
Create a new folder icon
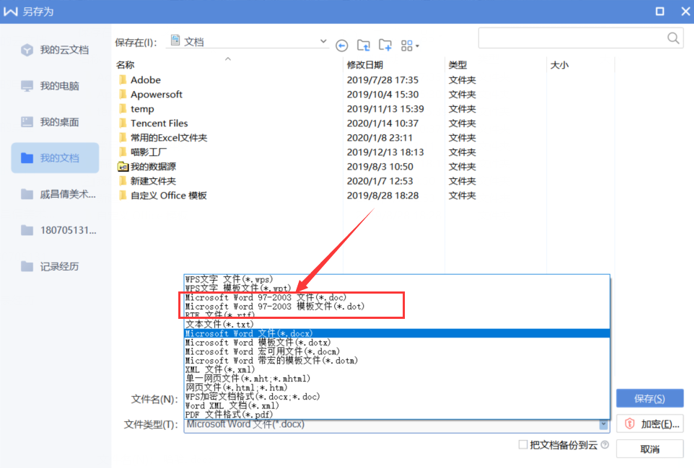pos(385,45)
